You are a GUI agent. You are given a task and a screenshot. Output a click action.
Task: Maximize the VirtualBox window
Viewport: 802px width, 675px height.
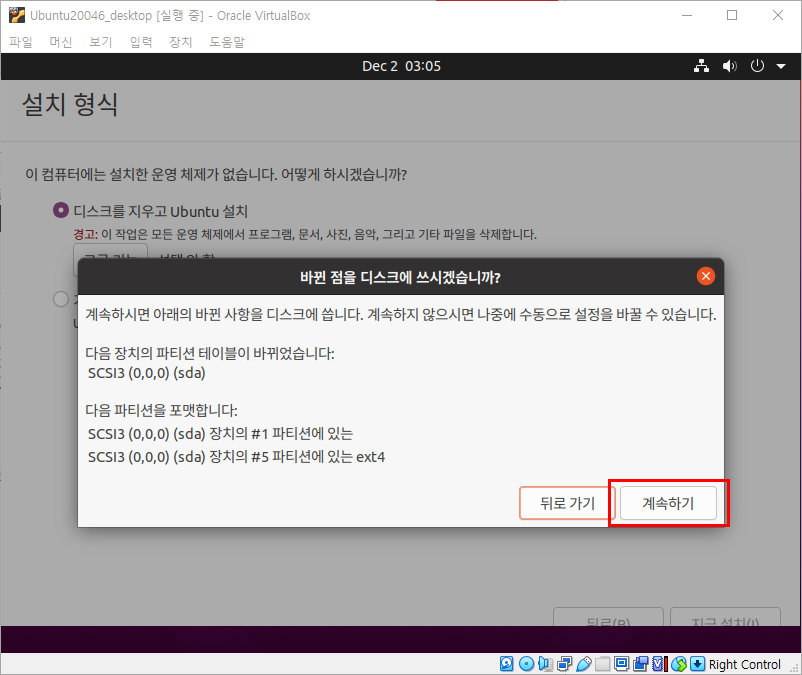click(x=732, y=15)
